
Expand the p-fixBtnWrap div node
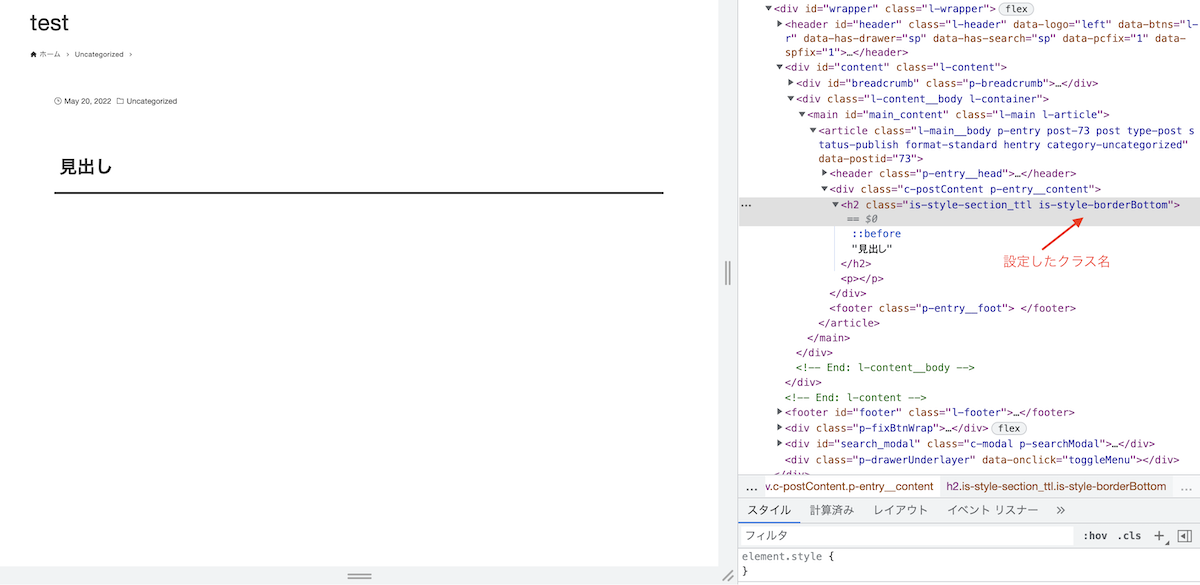(780, 428)
